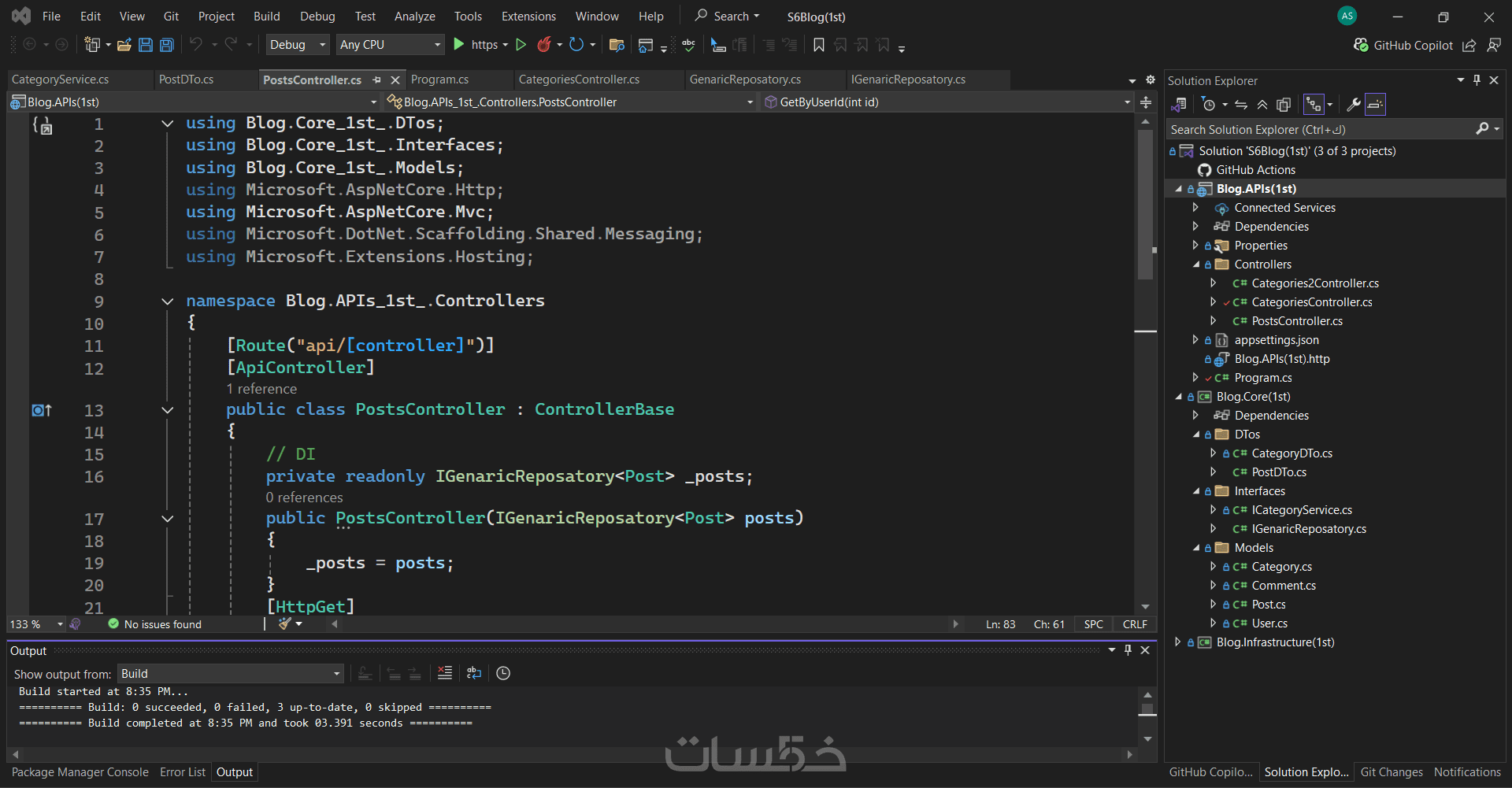Toggle auto-hide pin on Solution Explorer

pos(1477,80)
